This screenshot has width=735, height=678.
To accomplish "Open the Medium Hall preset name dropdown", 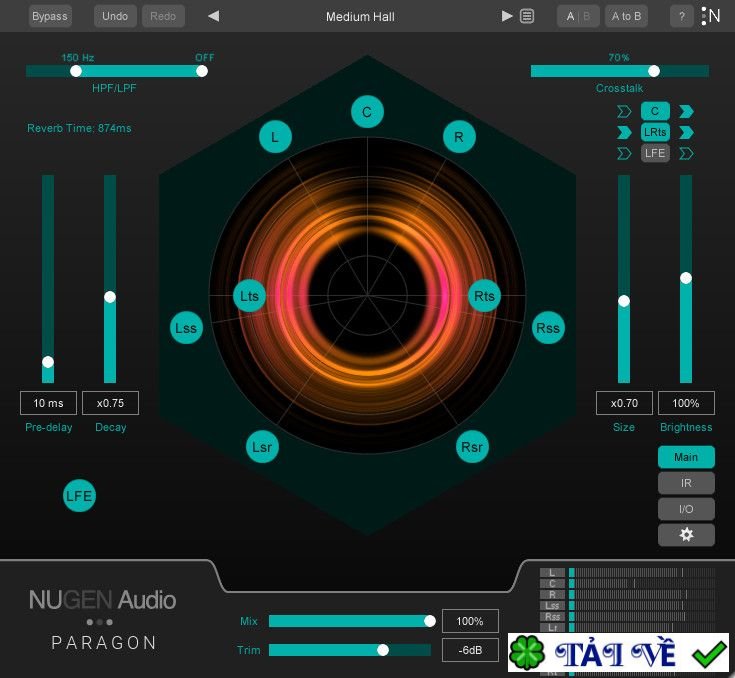I will 360,16.
